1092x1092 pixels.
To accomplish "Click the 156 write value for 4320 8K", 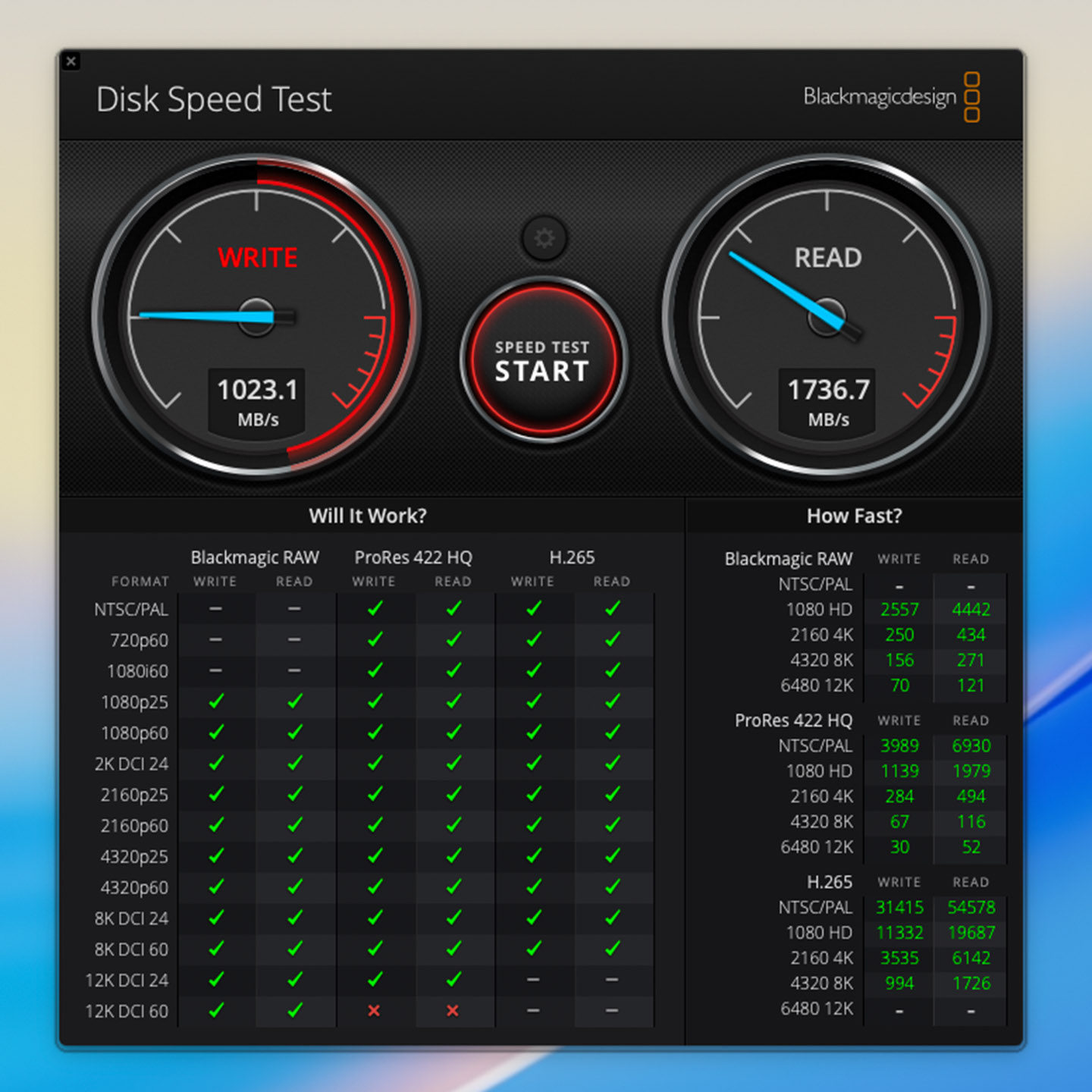I will click(x=899, y=661).
